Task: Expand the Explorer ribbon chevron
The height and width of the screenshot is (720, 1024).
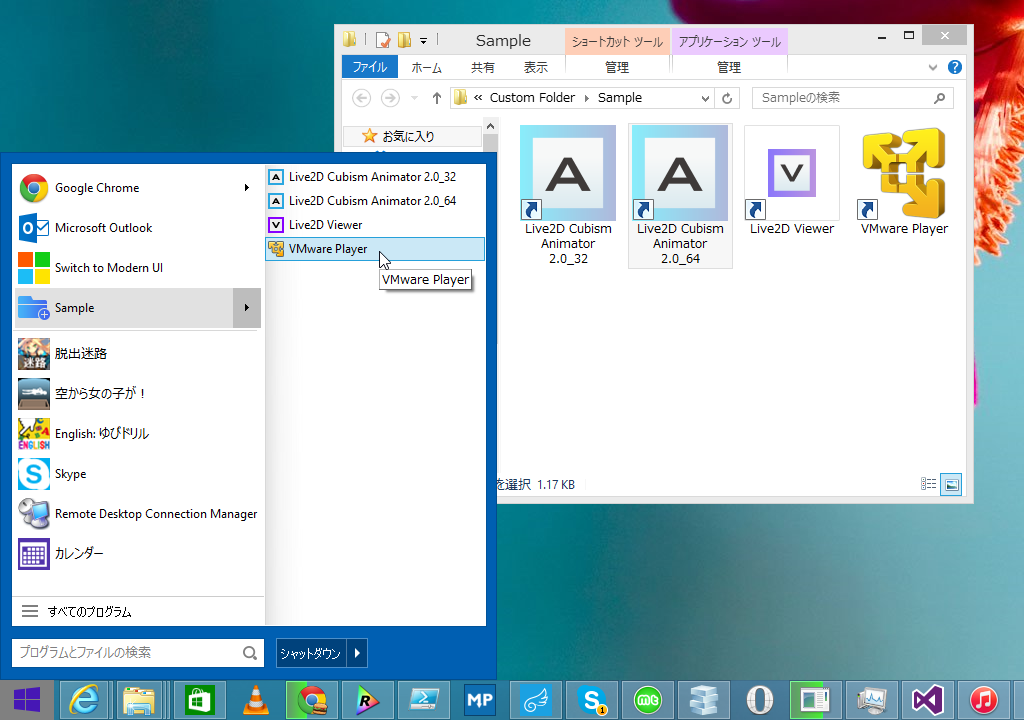Action: (x=933, y=67)
